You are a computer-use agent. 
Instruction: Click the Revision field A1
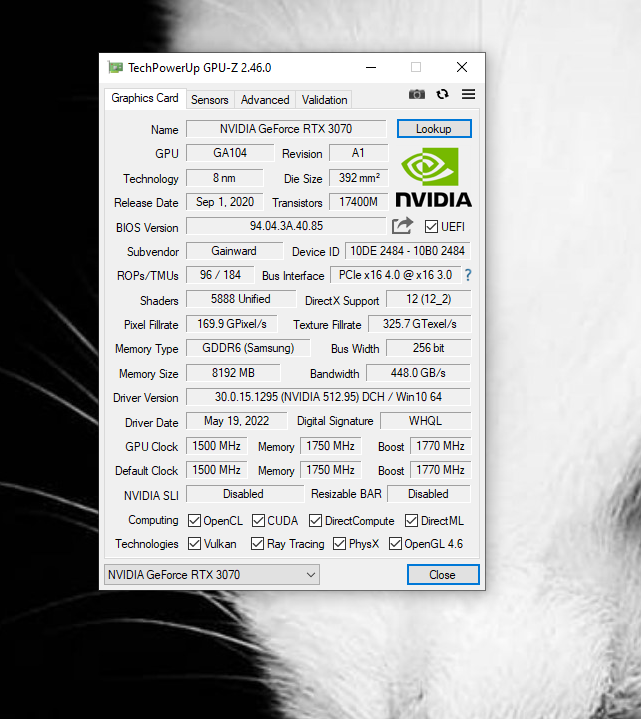359,153
